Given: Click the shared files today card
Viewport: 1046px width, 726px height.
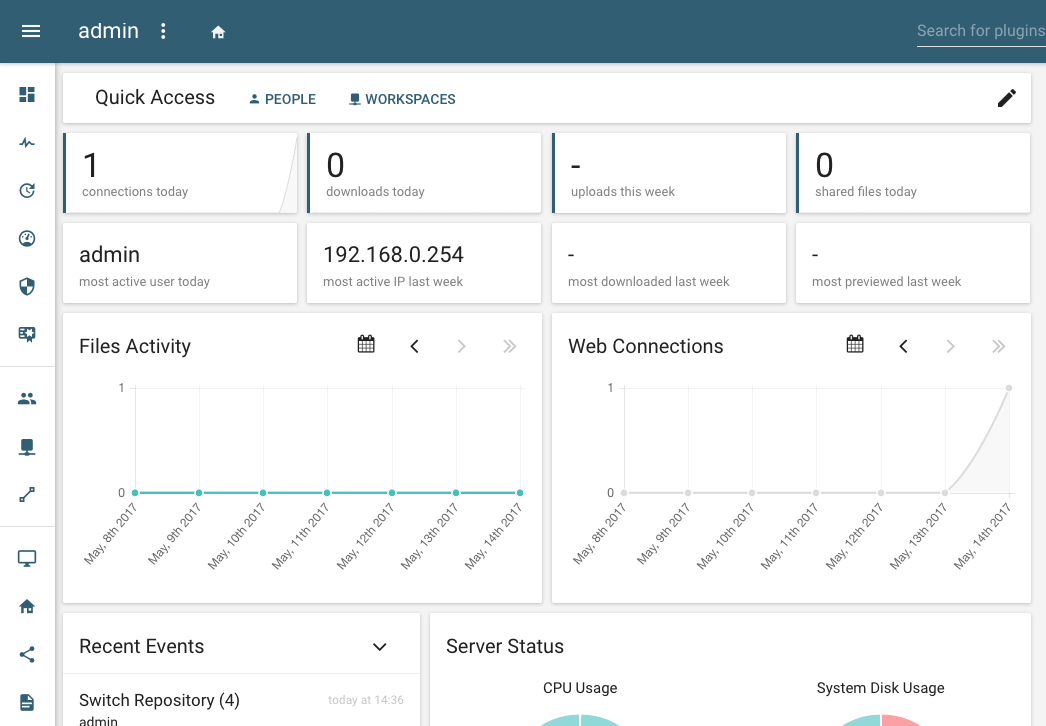Looking at the screenshot, I should [913, 173].
